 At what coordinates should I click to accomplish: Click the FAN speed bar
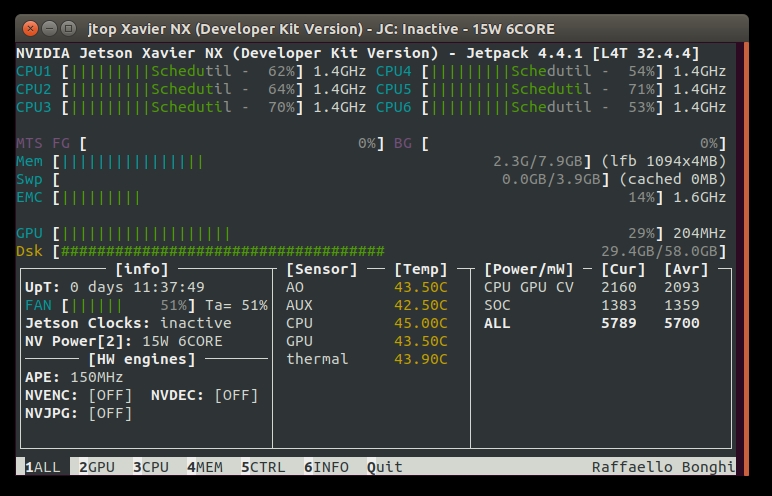(x=129, y=305)
